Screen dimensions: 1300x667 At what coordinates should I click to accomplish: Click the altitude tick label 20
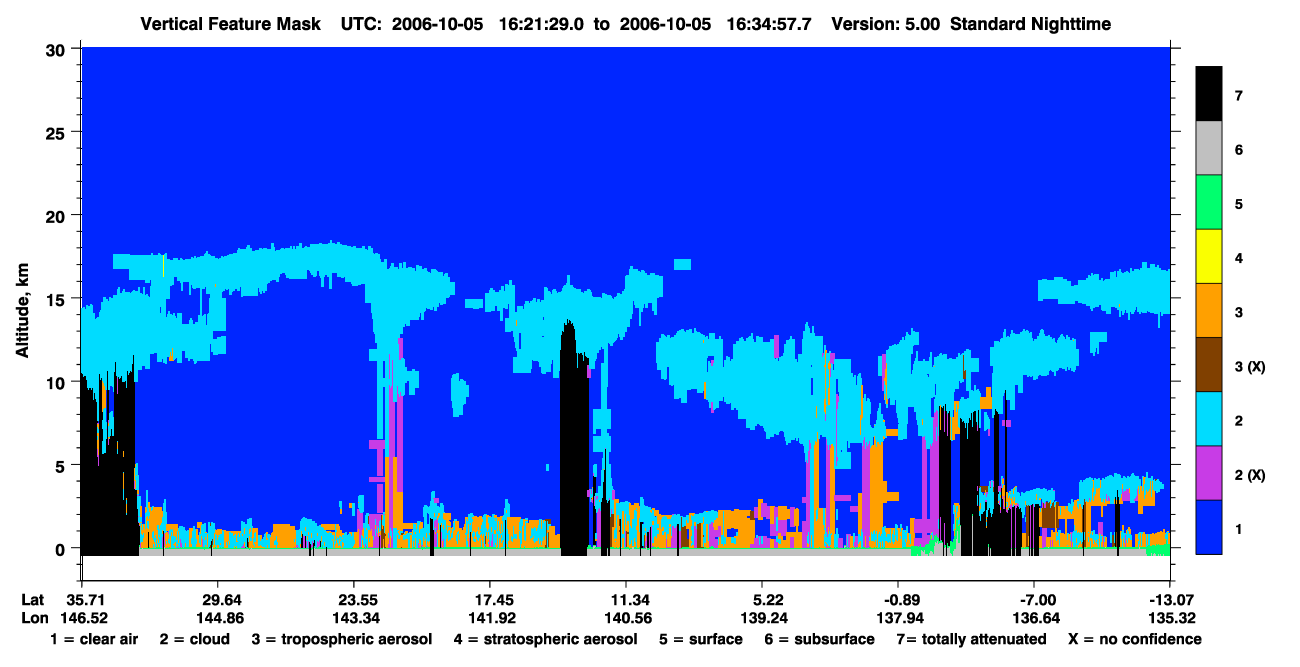click(58, 215)
